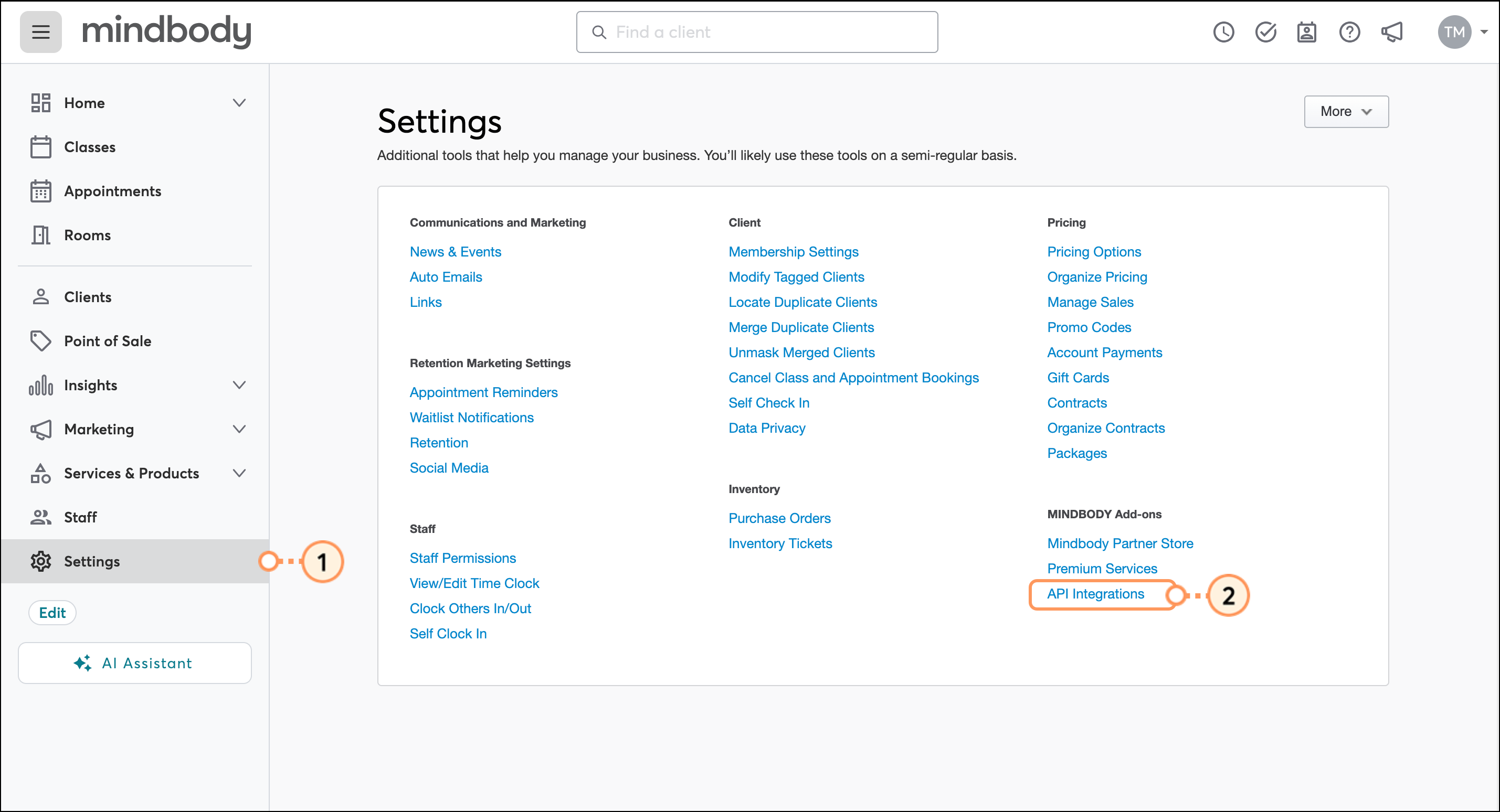Open Inventory Tickets link
The height and width of the screenshot is (812, 1500).
pos(780,543)
